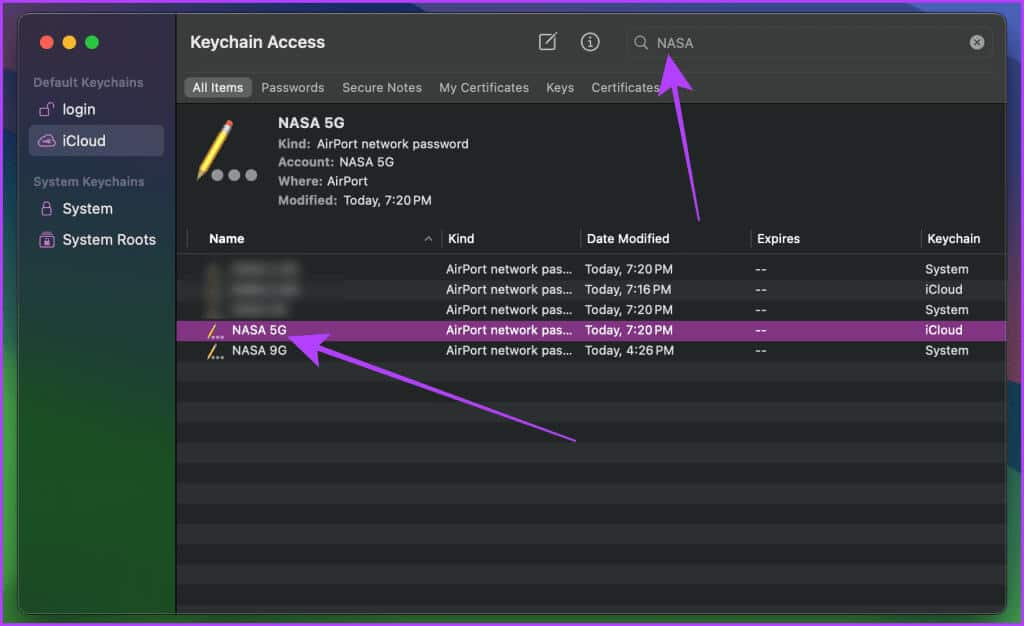Select the System keychain
The width and height of the screenshot is (1024, 626).
point(96,209)
